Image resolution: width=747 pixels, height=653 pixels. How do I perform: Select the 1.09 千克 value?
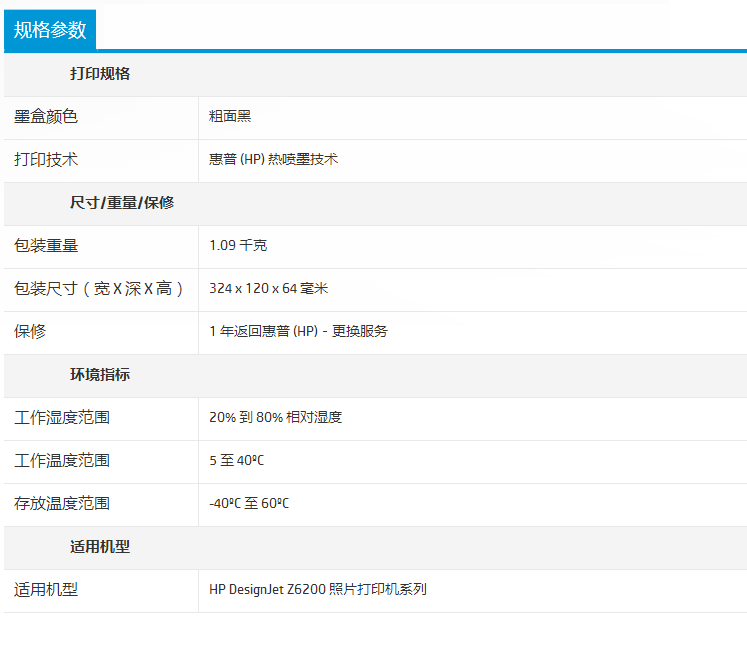point(238,245)
